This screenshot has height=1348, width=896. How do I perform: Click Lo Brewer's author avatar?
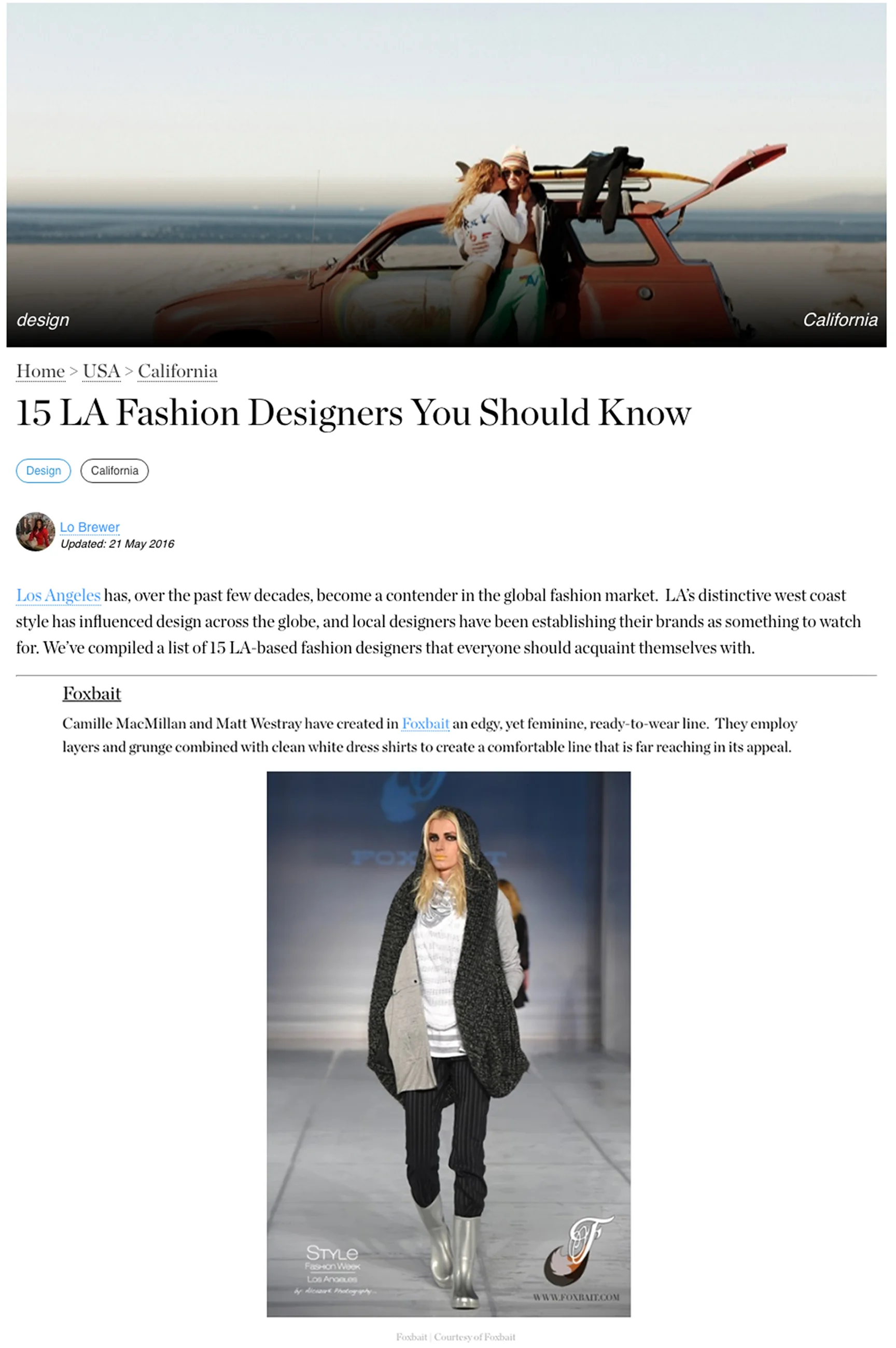[x=35, y=531]
